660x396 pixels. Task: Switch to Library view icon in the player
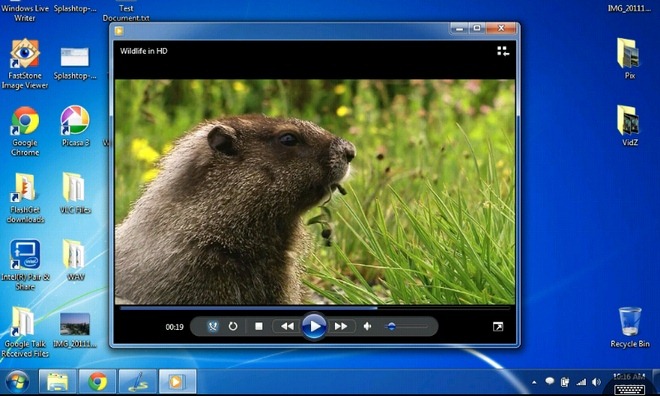click(x=503, y=51)
